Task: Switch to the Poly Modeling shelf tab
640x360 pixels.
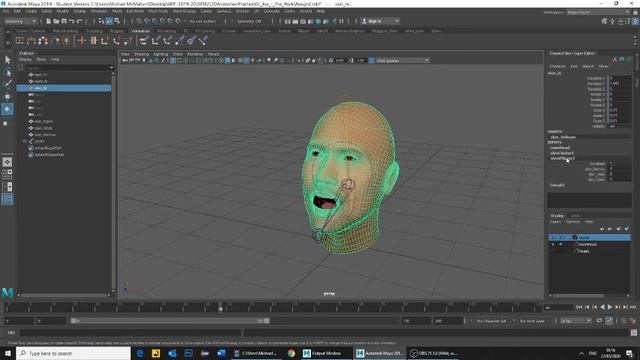Action: (x=65, y=31)
